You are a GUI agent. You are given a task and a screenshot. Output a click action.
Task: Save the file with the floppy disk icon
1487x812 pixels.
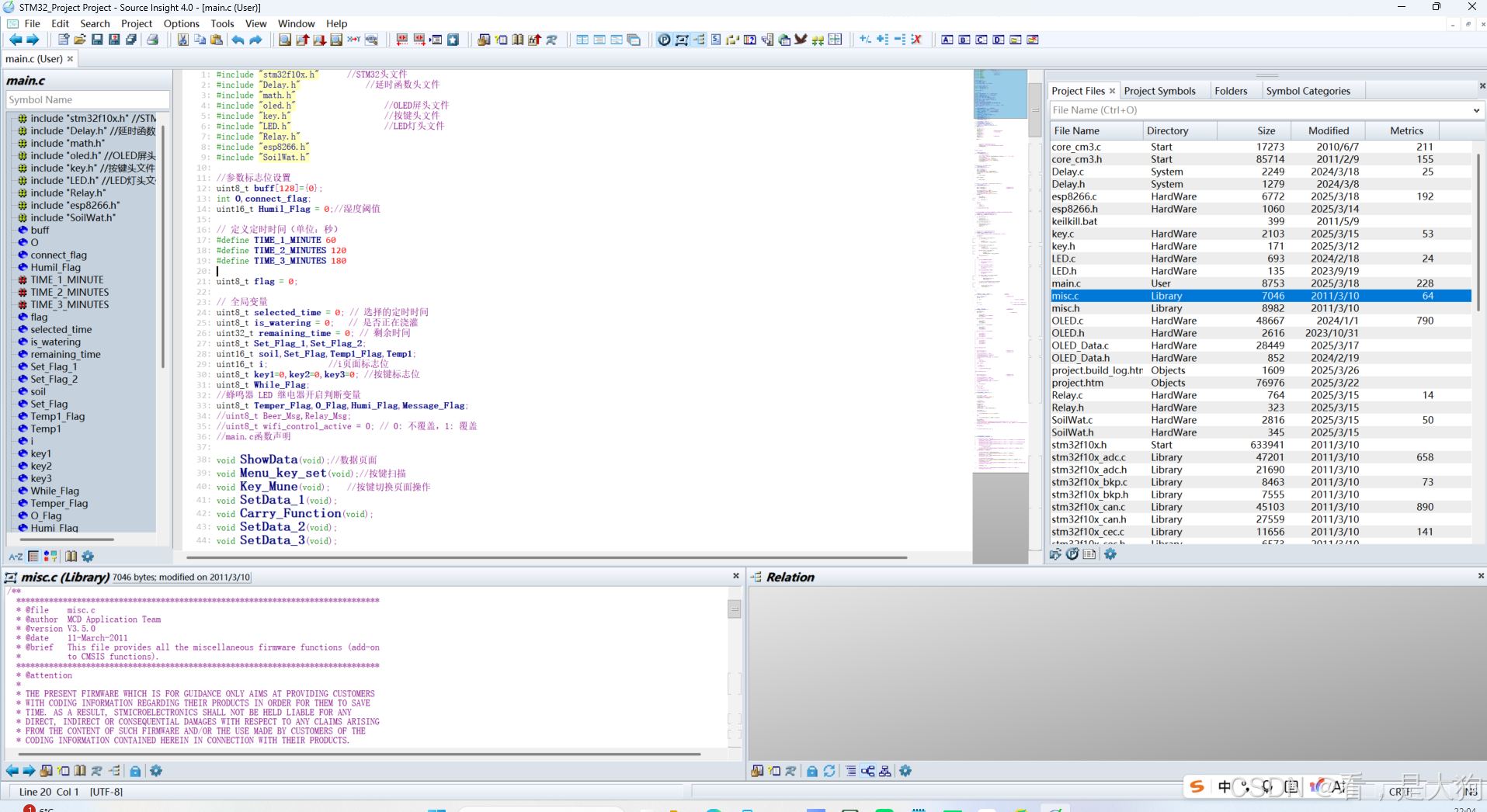pyautogui.click(x=97, y=40)
